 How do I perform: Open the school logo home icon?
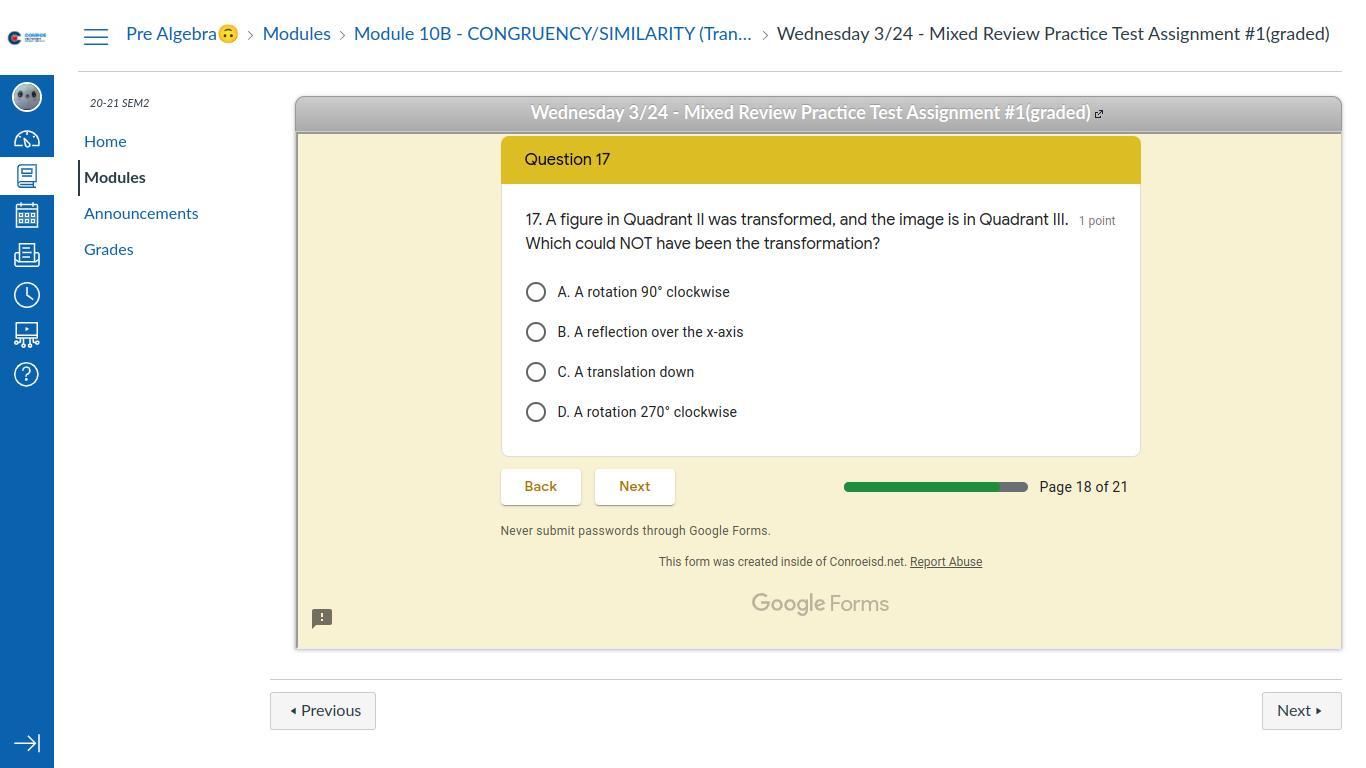27,38
